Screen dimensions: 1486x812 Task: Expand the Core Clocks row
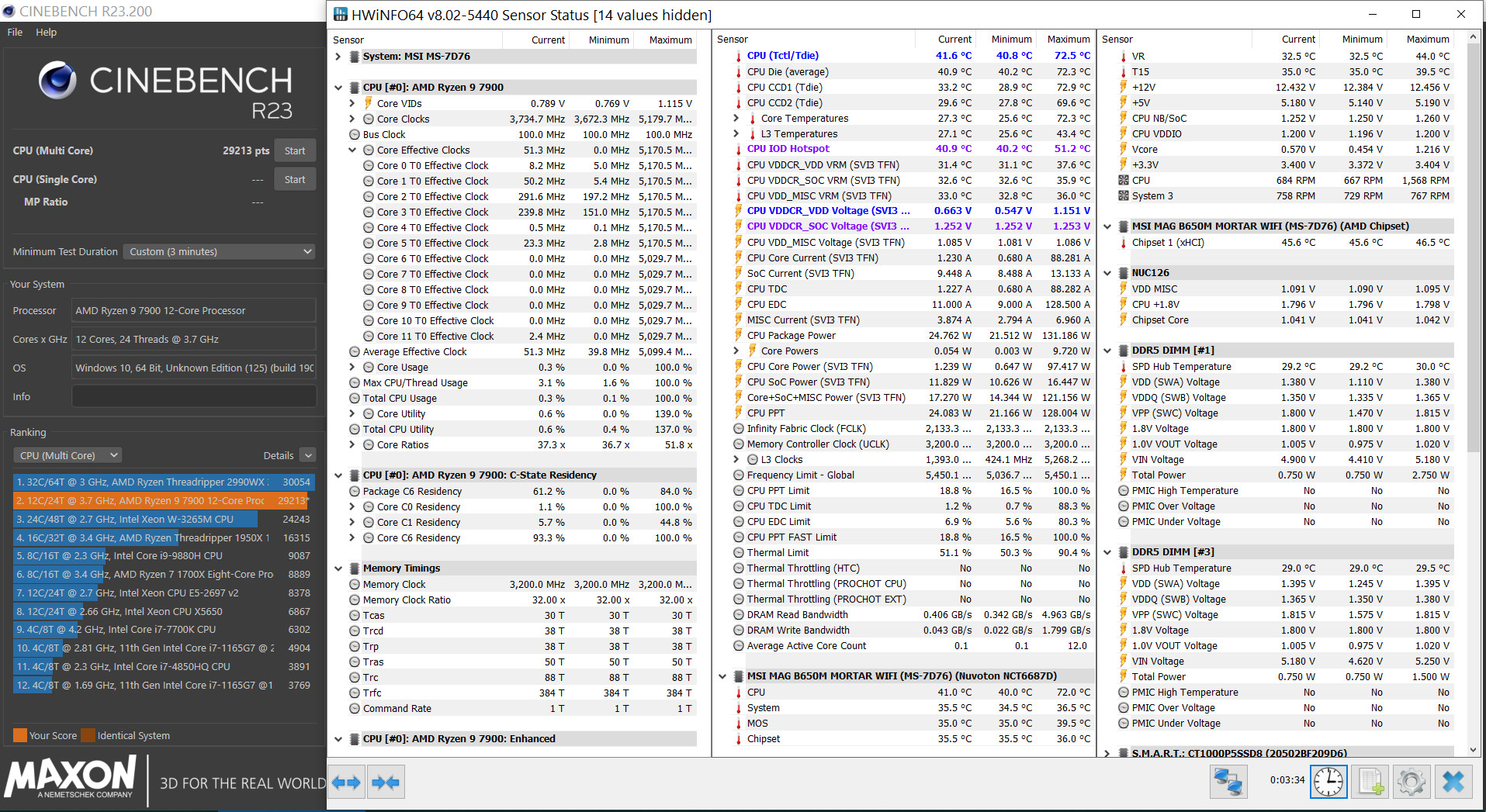tap(352, 119)
